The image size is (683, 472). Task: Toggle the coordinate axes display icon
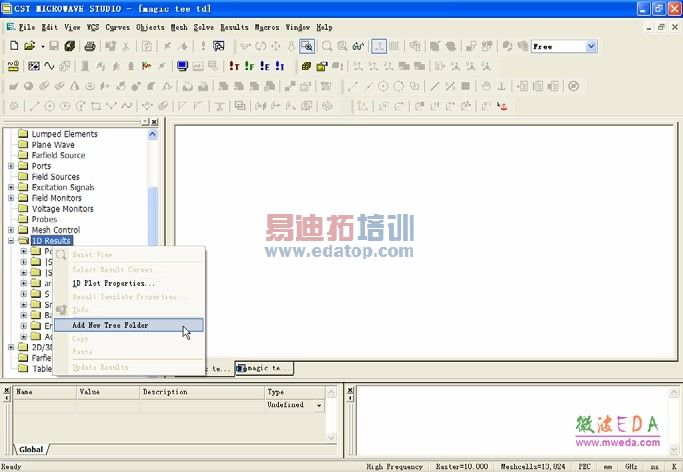pos(379,46)
